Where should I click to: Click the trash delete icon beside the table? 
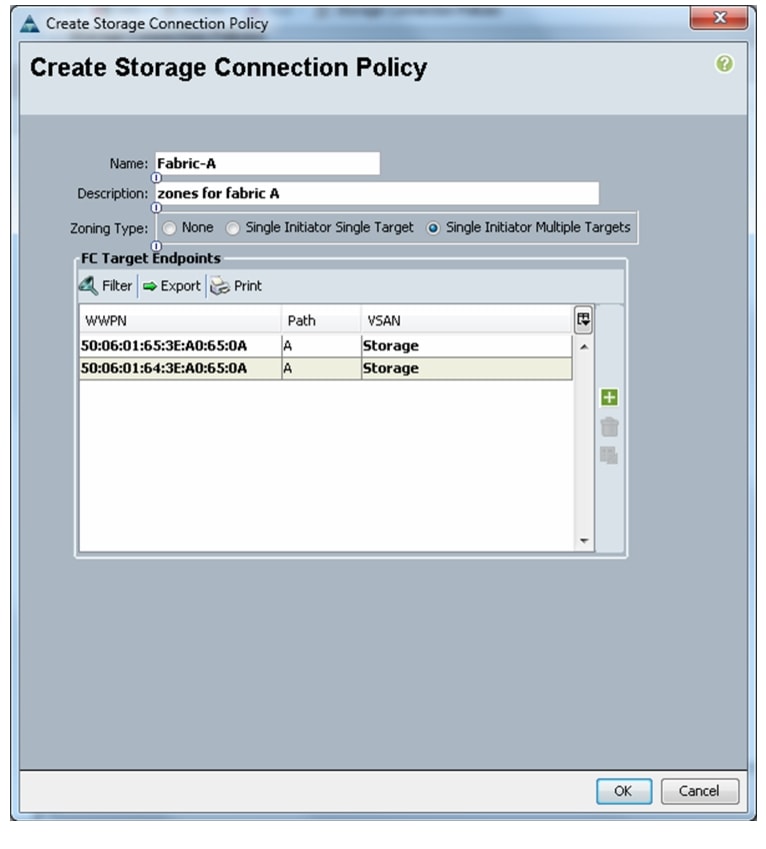pyautogui.click(x=609, y=427)
